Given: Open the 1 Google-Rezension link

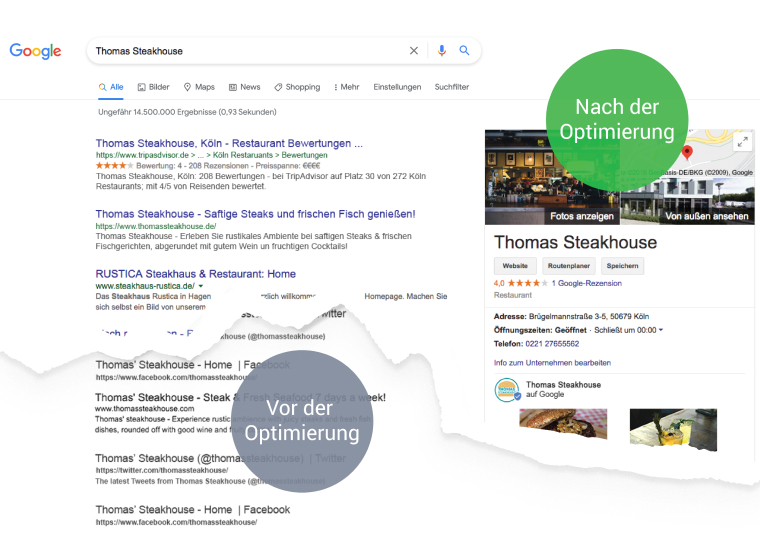Looking at the screenshot, I should (x=586, y=284).
